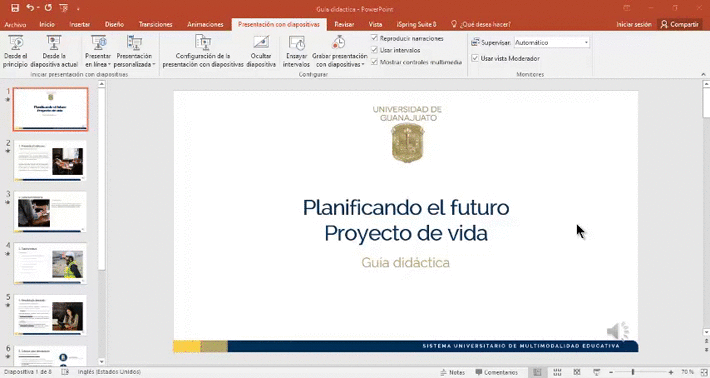Viewport: 710px width, 378px height.
Task: Launch Ensayar intervalos timer
Action: click(297, 43)
